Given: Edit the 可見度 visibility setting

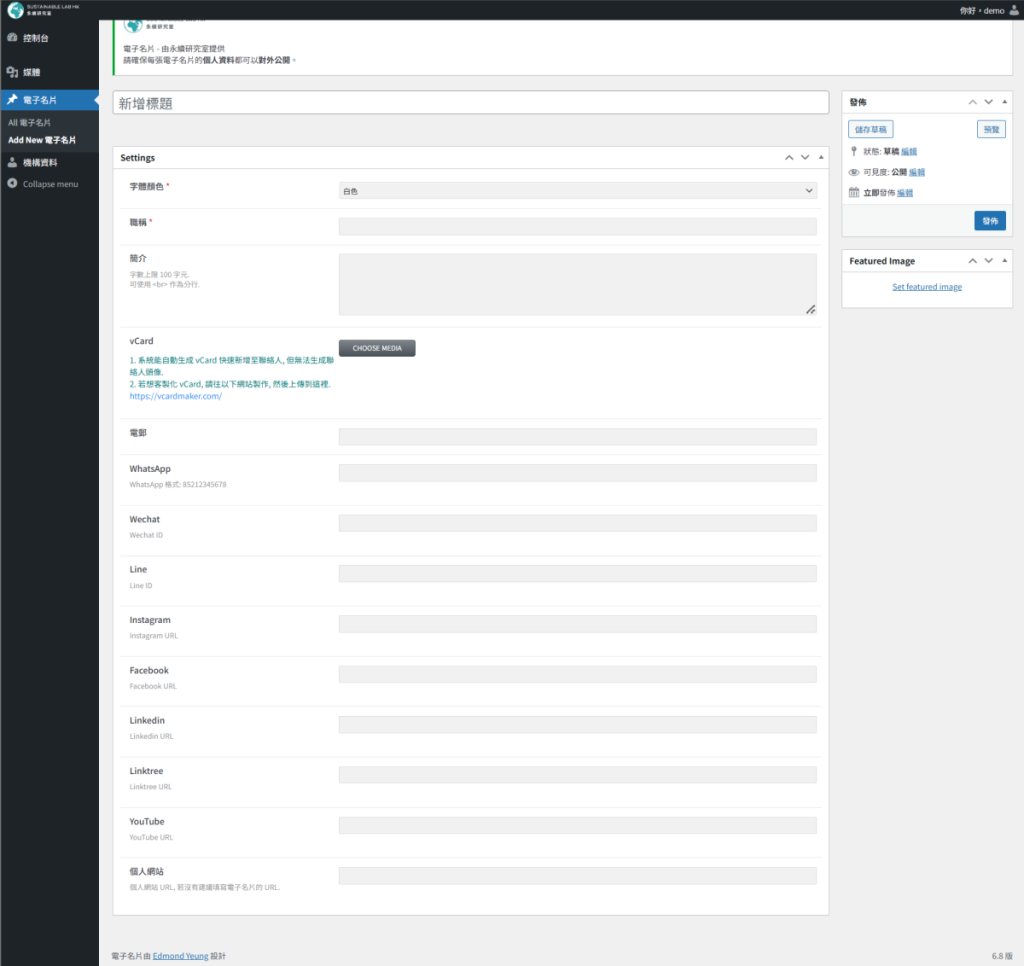Looking at the screenshot, I should coord(917,172).
